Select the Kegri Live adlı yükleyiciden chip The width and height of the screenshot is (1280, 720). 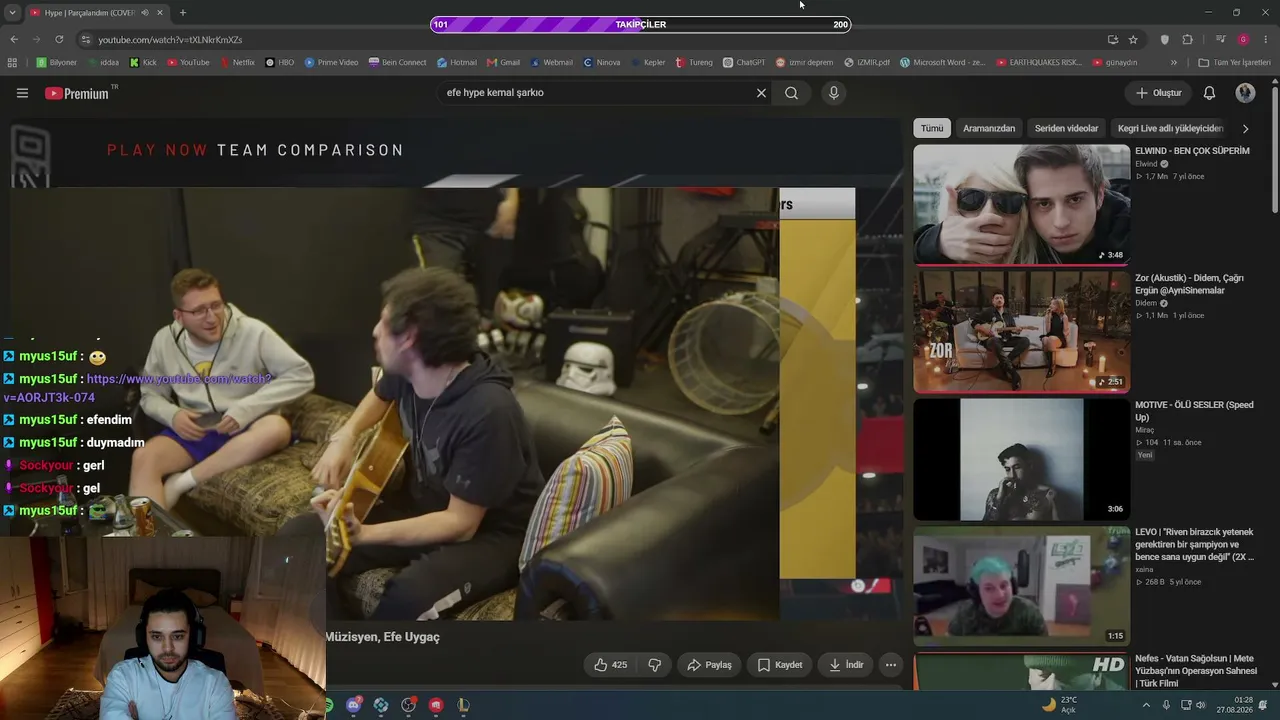tap(1170, 129)
